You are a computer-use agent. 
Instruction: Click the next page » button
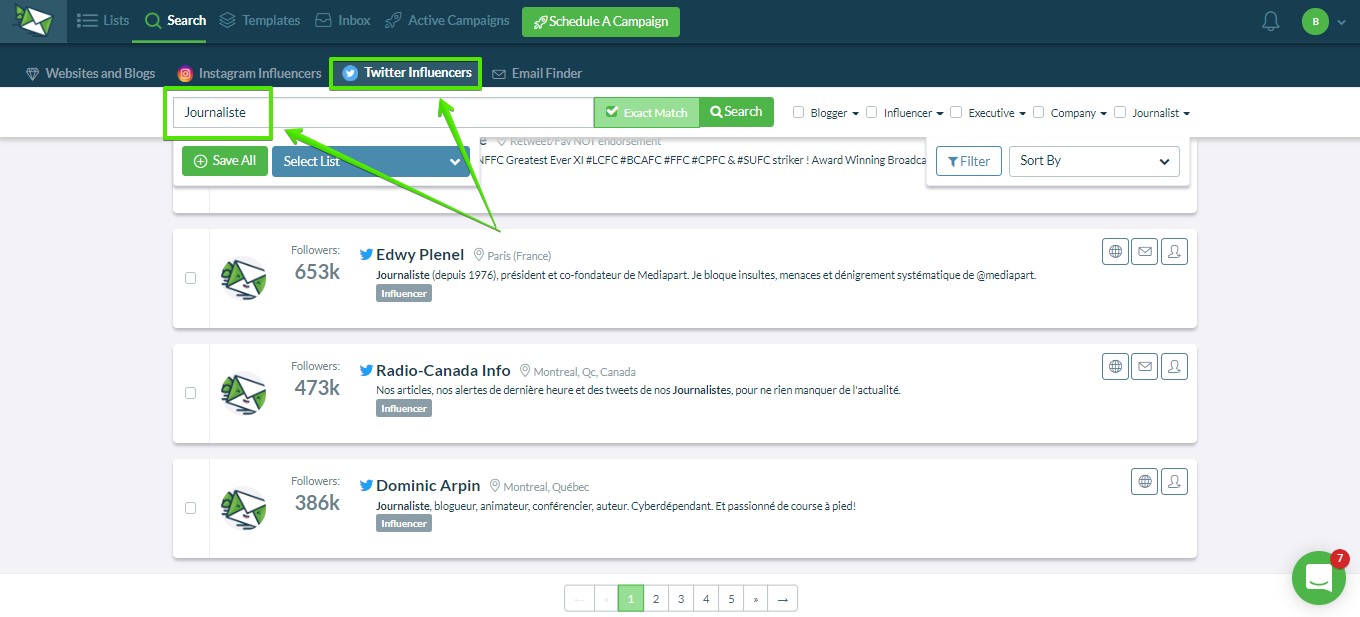pyautogui.click(x=756, y=599)
